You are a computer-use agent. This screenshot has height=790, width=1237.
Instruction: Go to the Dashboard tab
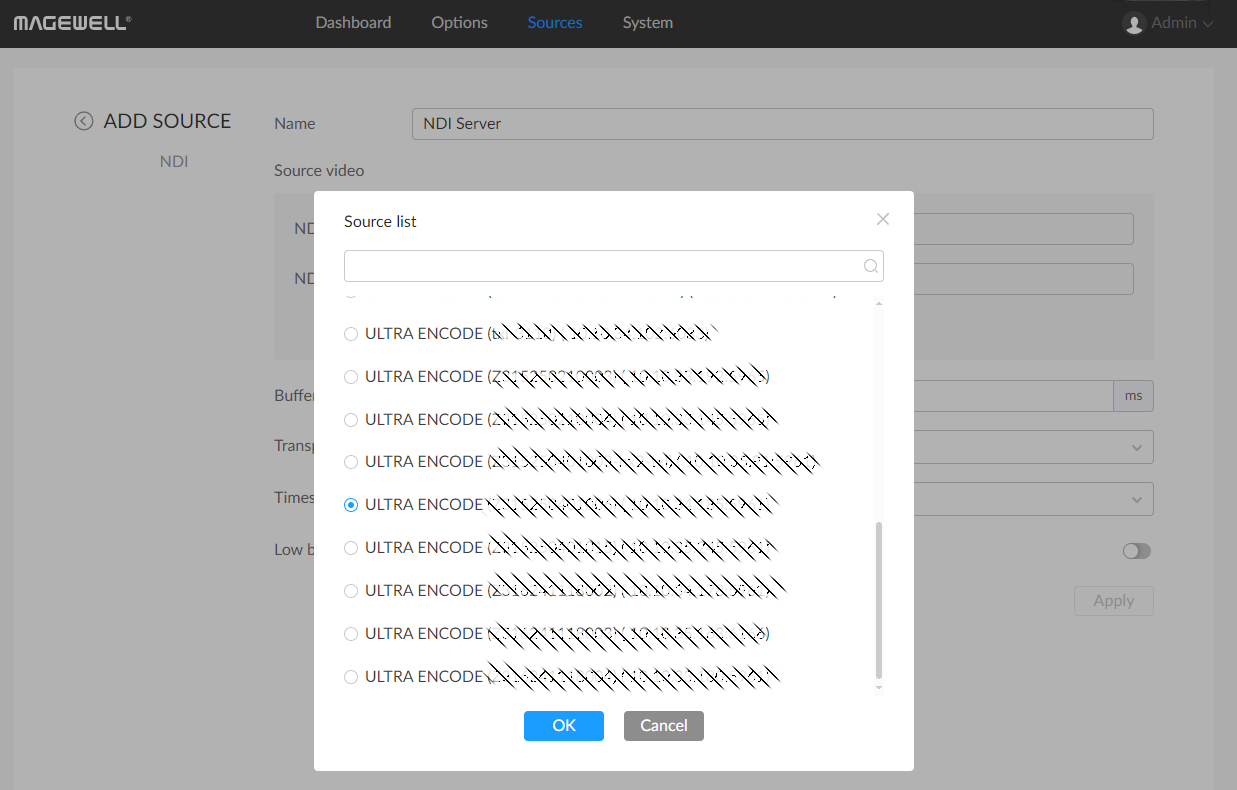pos(353,22)
